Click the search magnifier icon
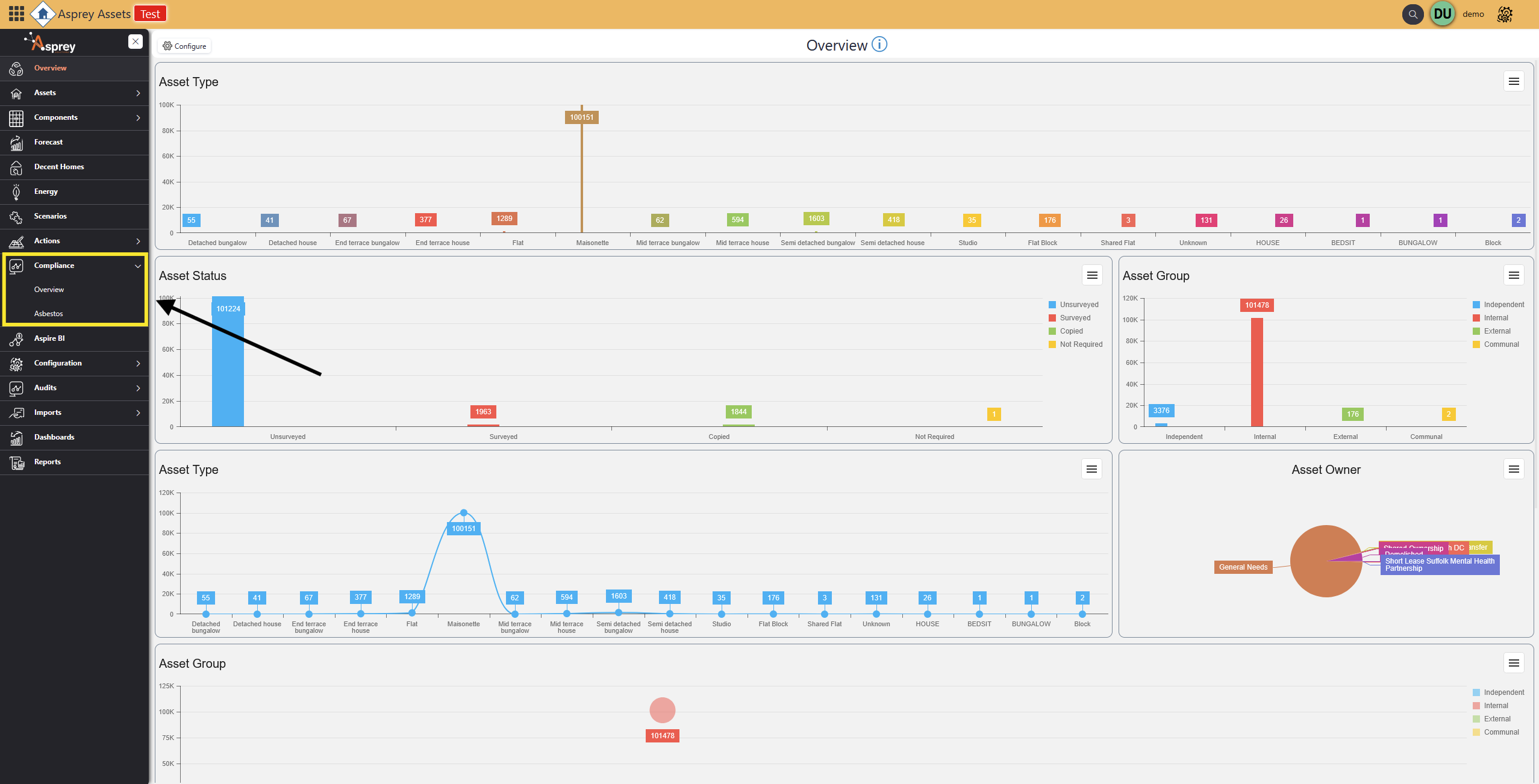 [x=1413, y=14]
